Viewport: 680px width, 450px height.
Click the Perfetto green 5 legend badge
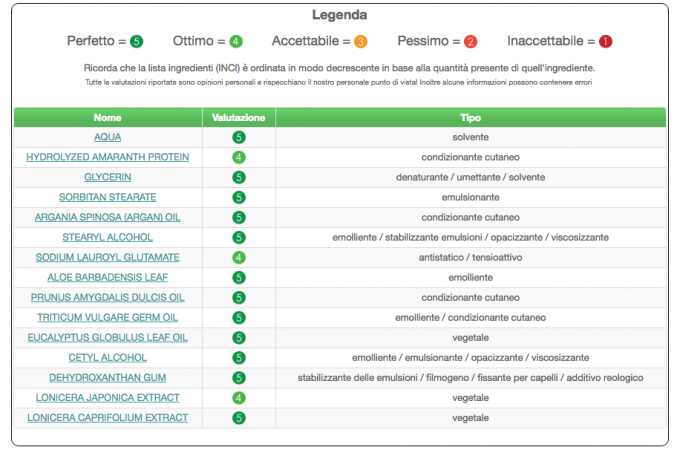tap(137, 42)
